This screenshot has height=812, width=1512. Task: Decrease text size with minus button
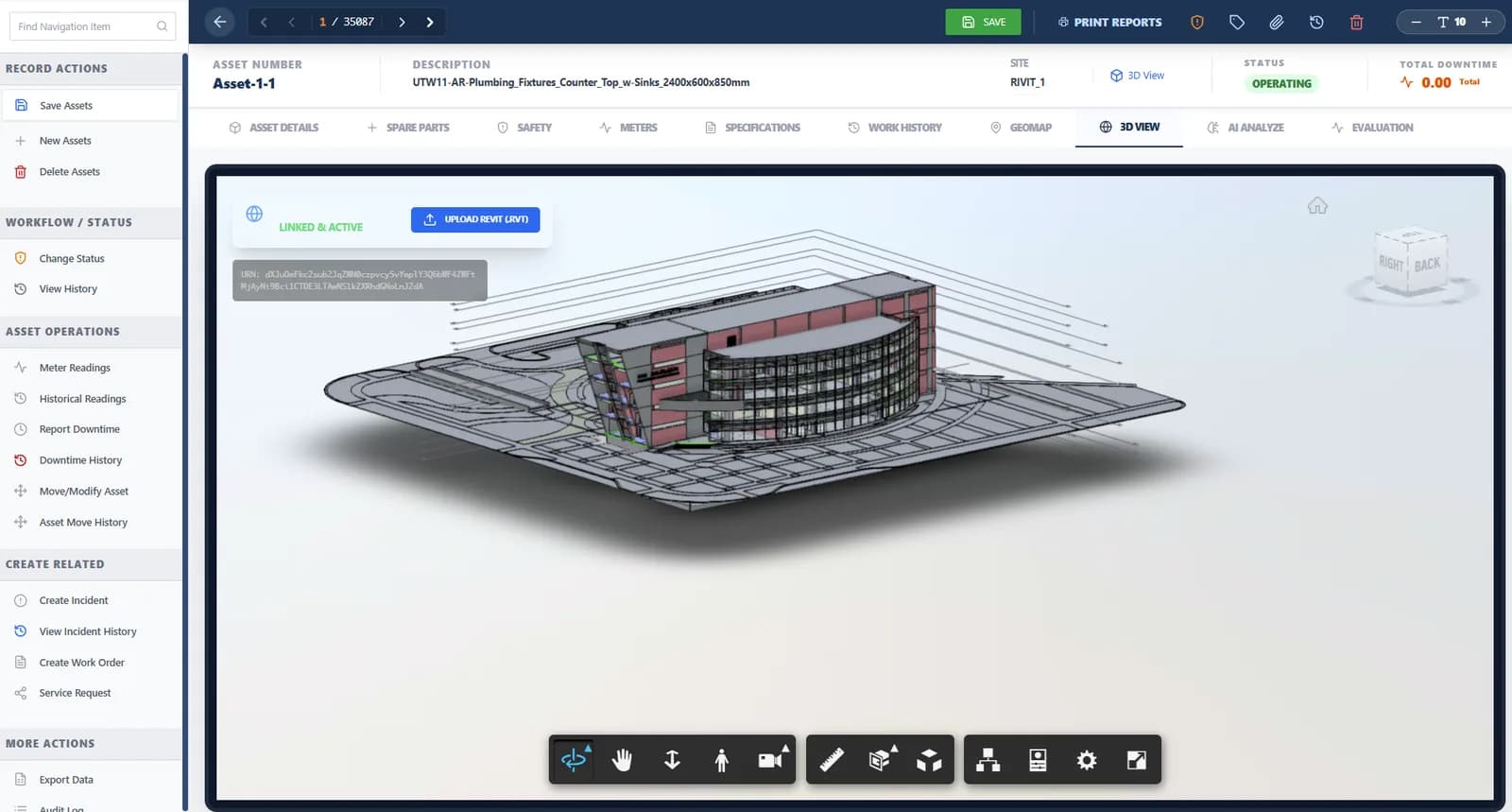click(x=1416, y=22)
